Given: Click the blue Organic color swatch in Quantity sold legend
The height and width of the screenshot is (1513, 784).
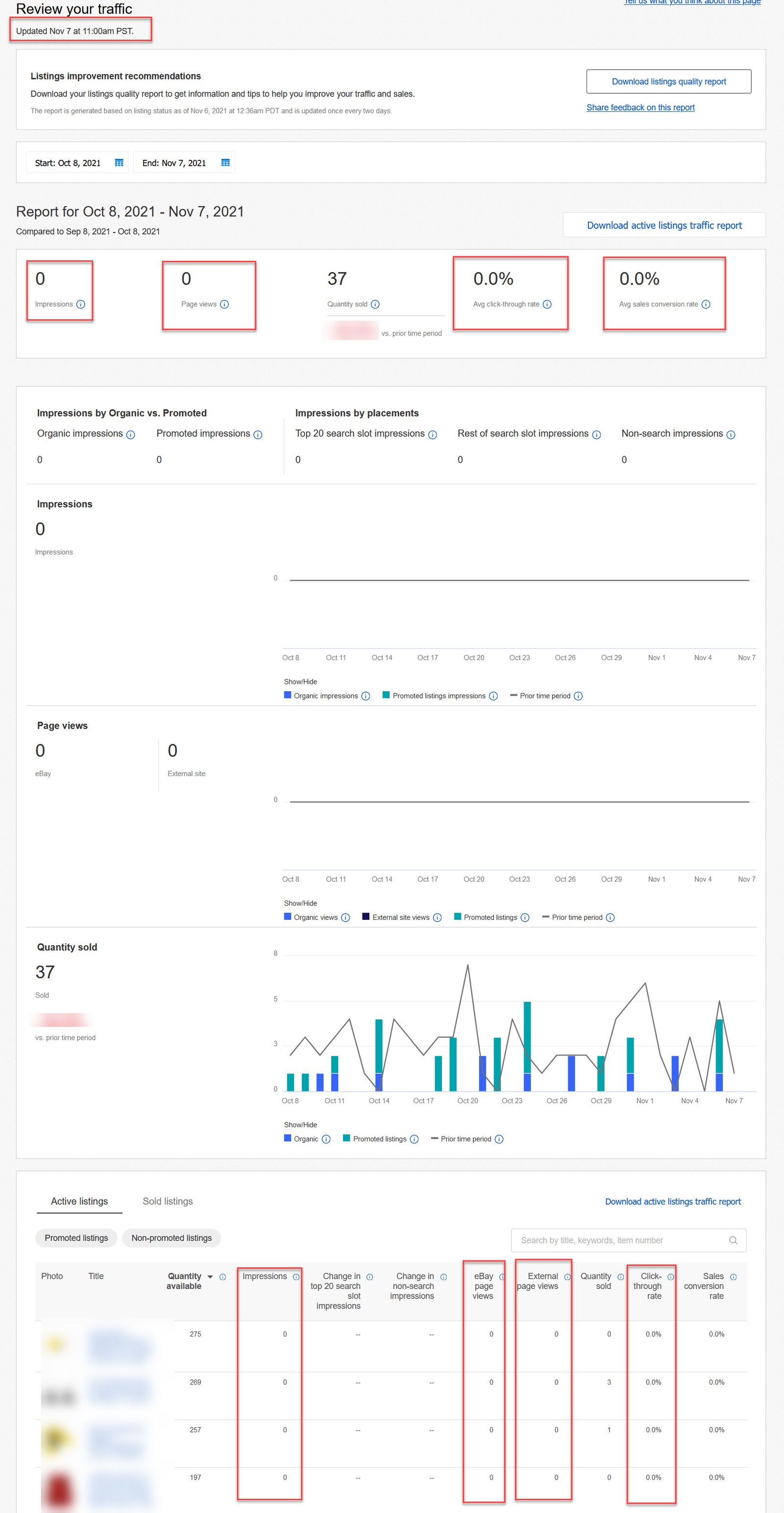Looking at the screenshot, I should coord(288,1139).
